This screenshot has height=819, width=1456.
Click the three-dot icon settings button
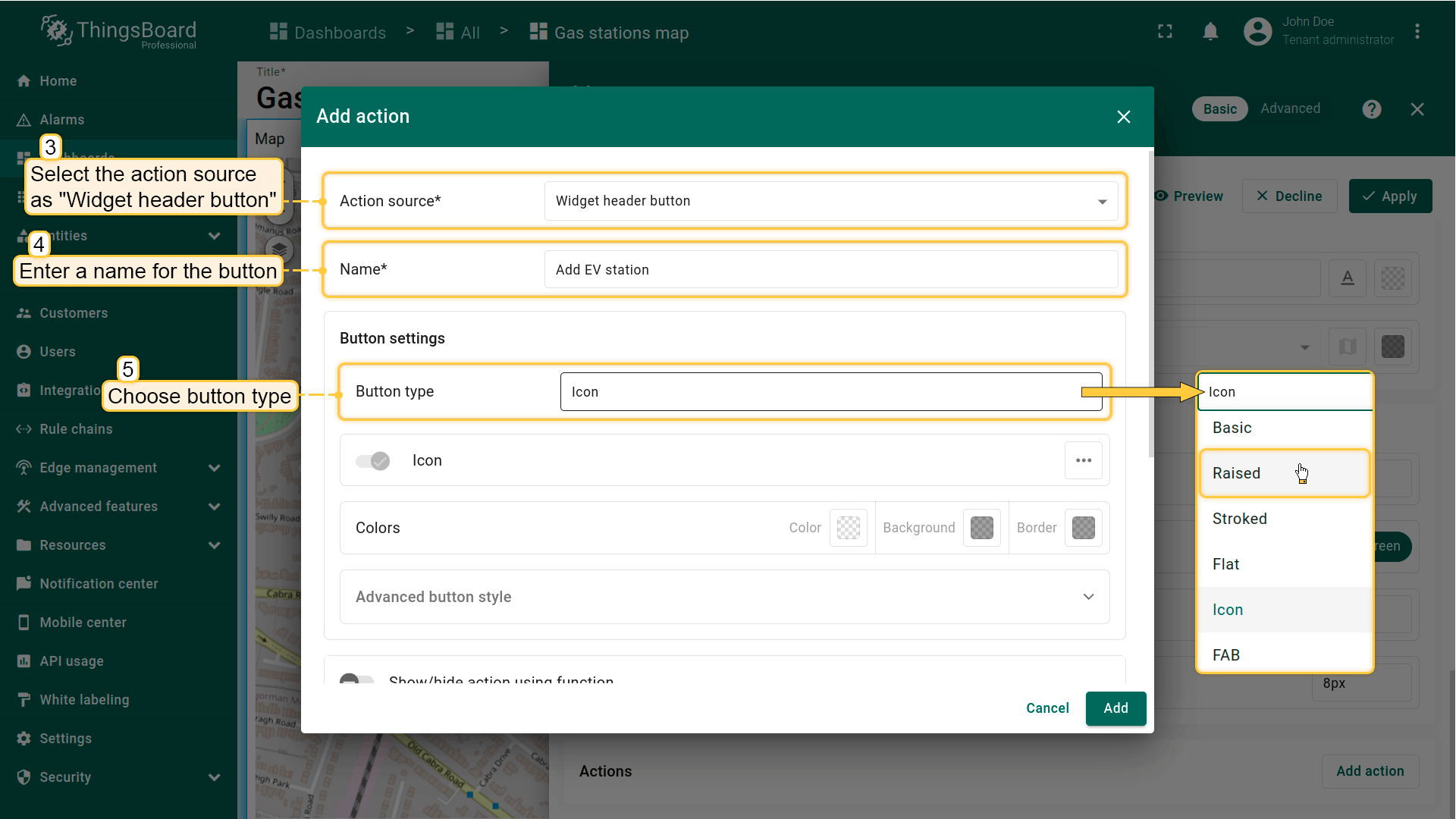(x=1083, y=460)
